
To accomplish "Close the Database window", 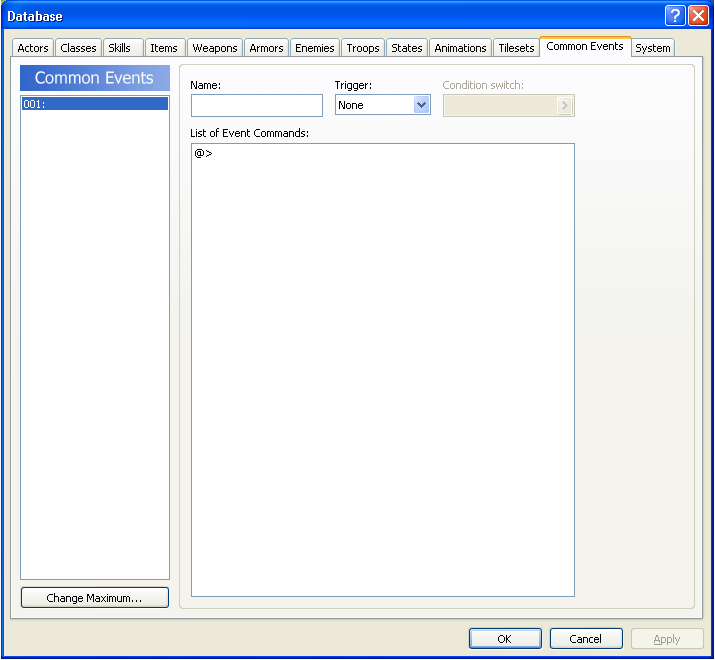I will 698,15.
